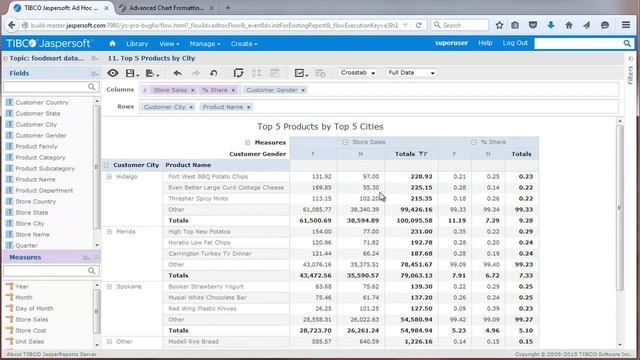
Task: Remove % Share from Columns
Action: pyautogui.click(x=233, y=90)
